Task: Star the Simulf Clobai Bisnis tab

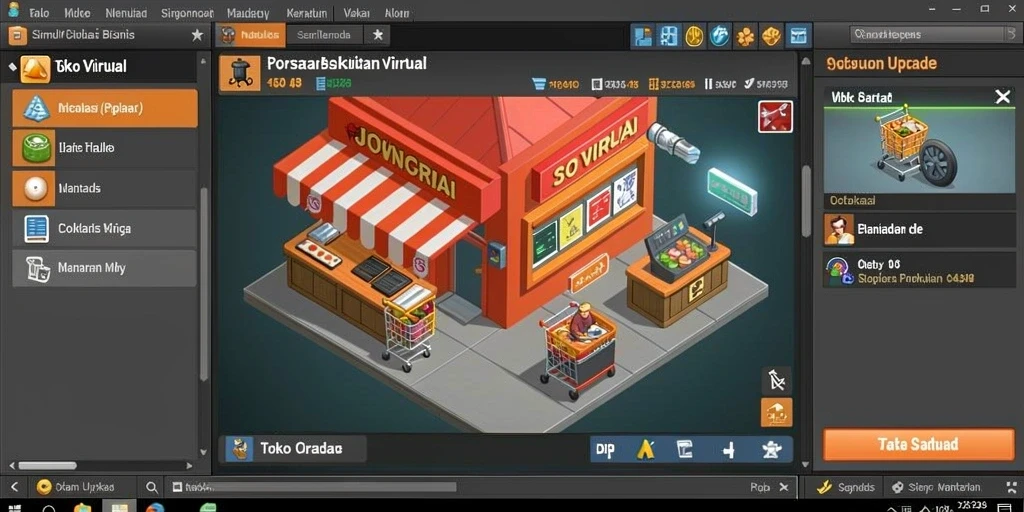Action: click(x=197, y=35)
